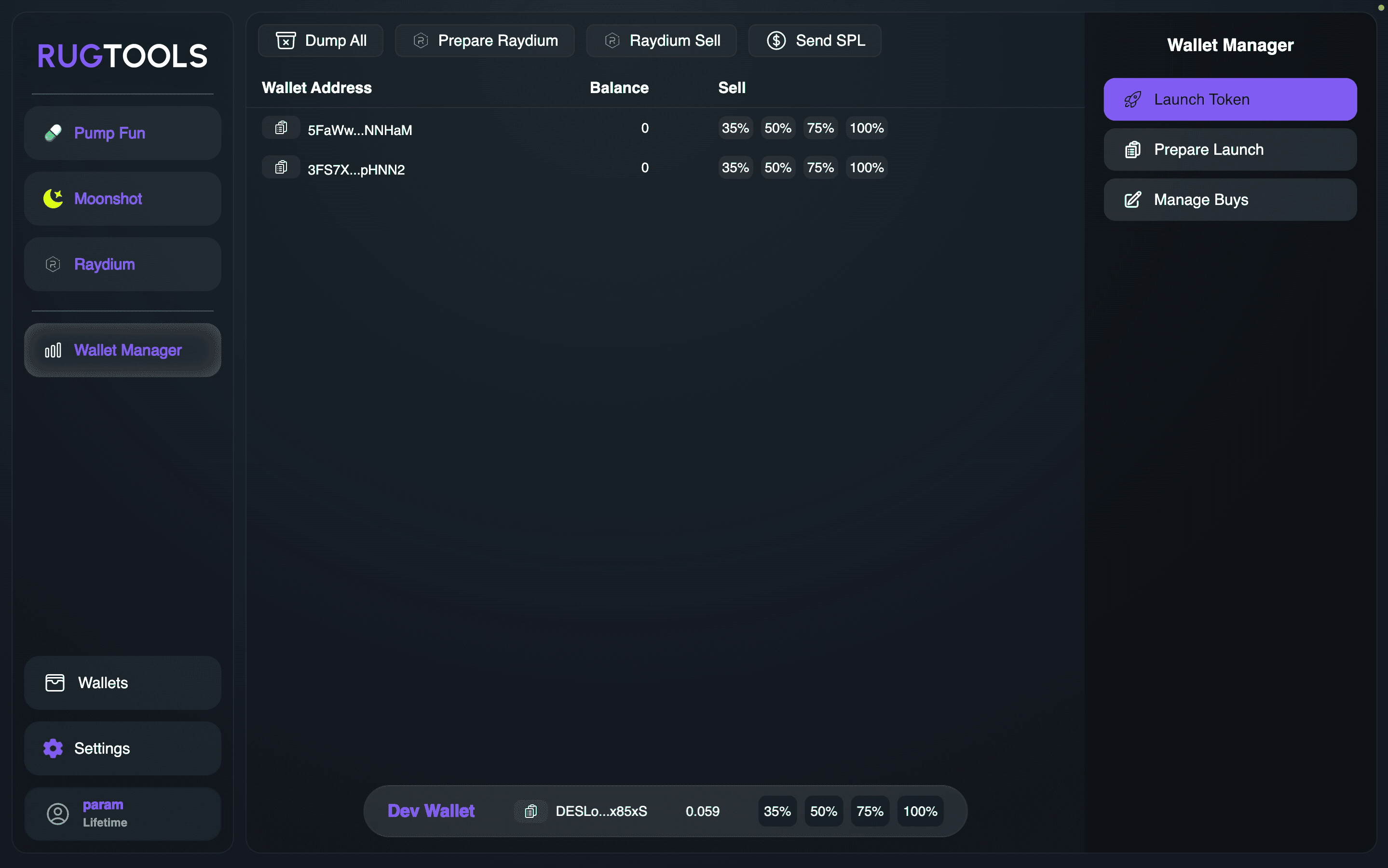Image resolution: width=1388 pixels, height=868 pixels.
Task: Copy the Dev Wallet DESLo...x85xS address
Action: pos(531,811)
